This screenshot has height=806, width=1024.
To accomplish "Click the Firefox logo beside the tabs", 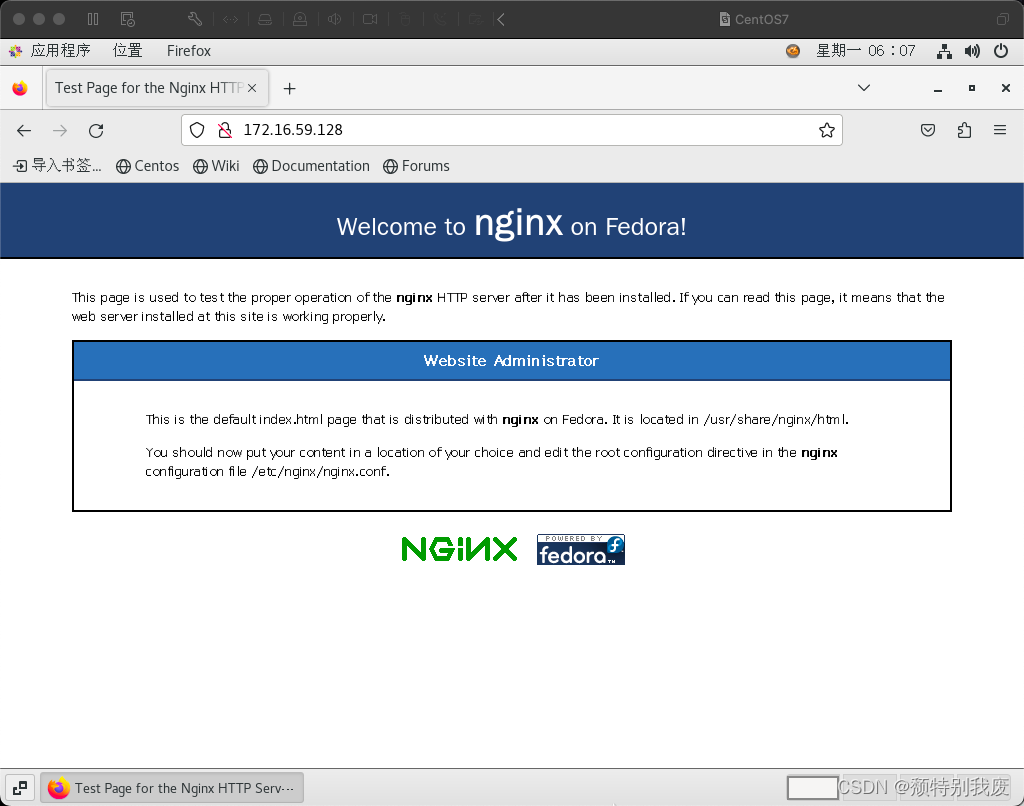I will [x=20, y=88].
